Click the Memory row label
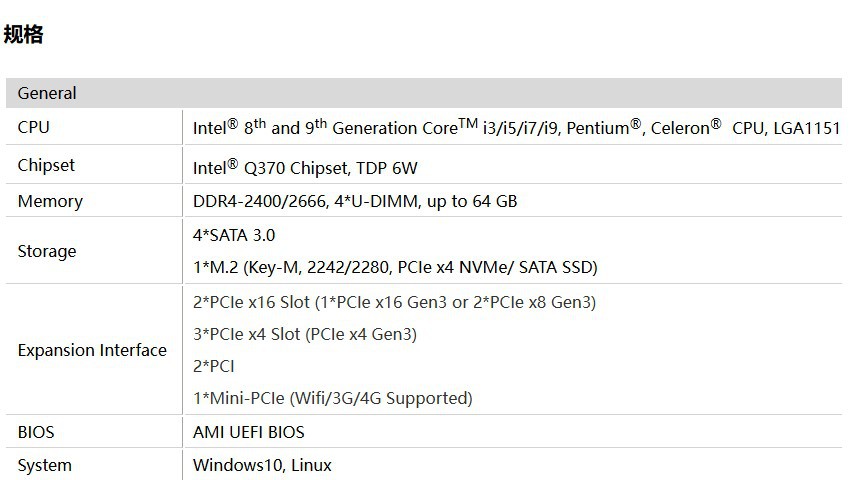849x480 pixels. pos(50,201)
